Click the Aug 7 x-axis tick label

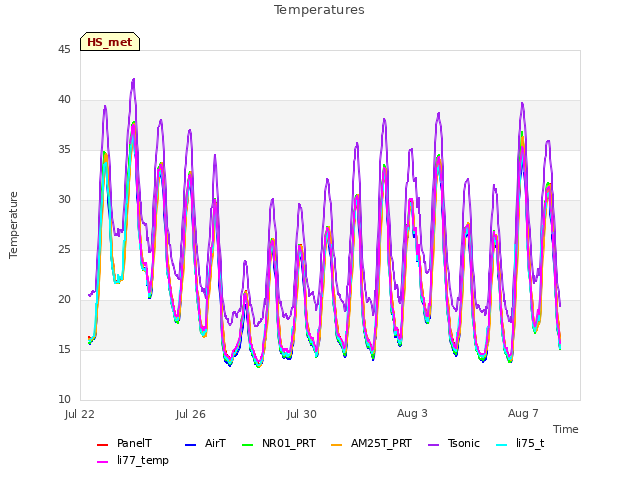(x=523, y=413)
